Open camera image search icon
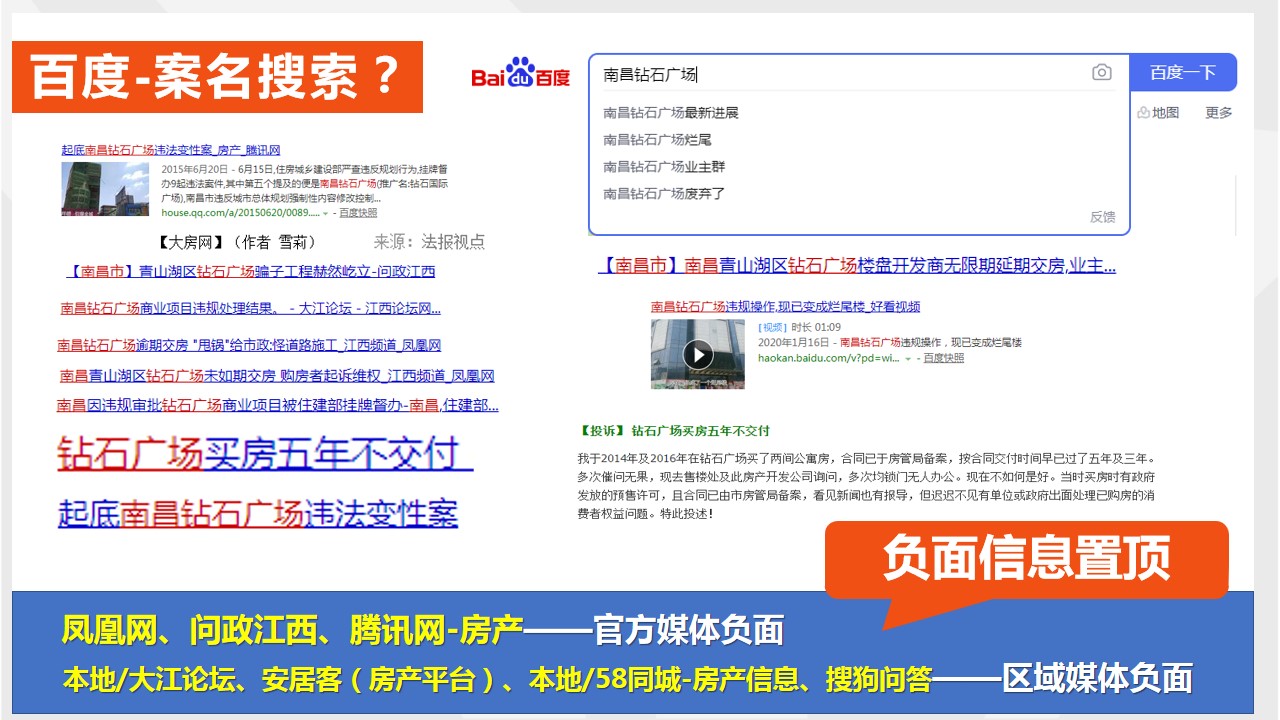The height and width of the screenshot is (720, 1280). click(x=1101, y=73)
